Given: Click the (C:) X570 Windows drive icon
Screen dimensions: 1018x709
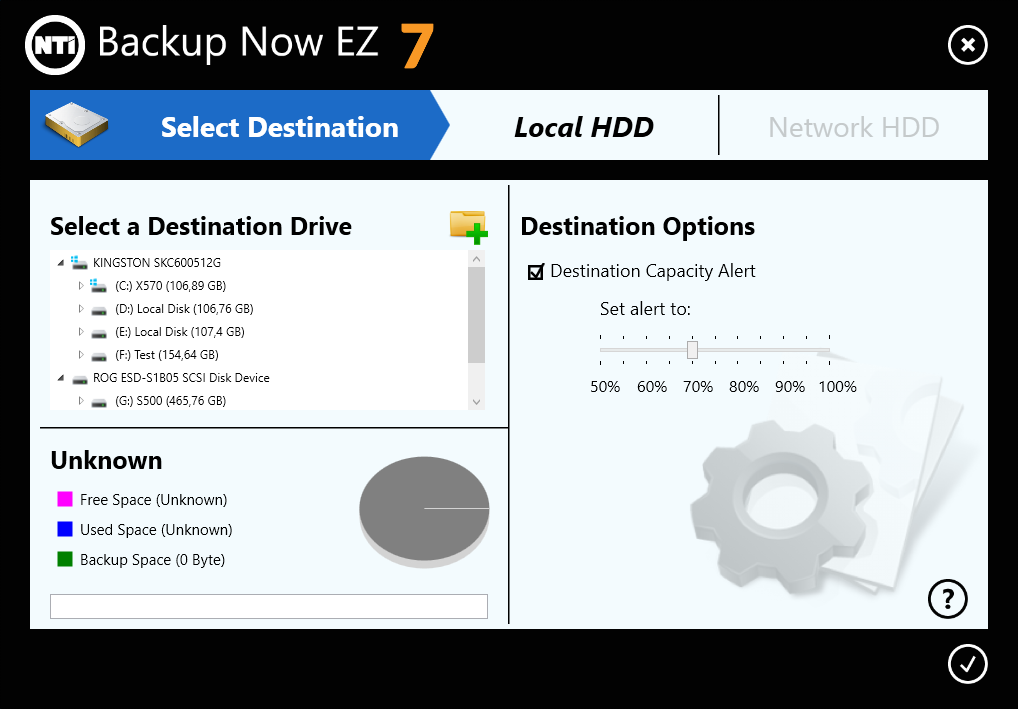Looking at the screenshot, I should tap(99, 286).
